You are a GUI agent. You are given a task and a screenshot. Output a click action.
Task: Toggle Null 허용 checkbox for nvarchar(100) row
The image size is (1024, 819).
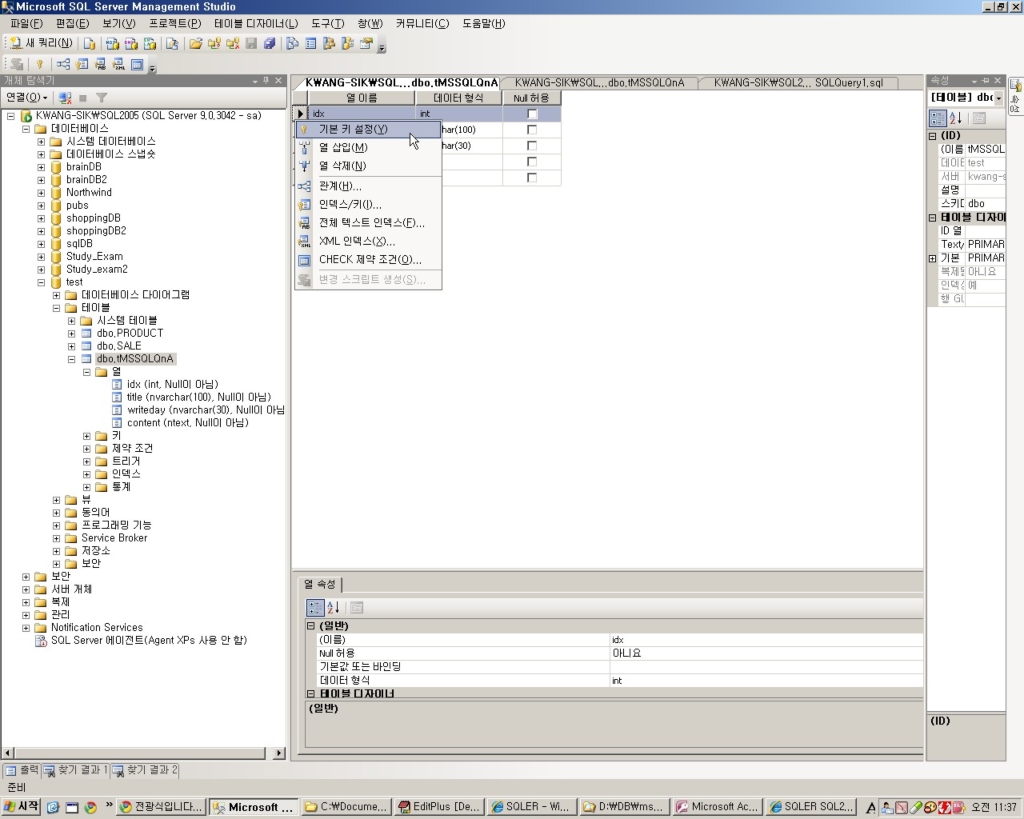pos(532,129)
